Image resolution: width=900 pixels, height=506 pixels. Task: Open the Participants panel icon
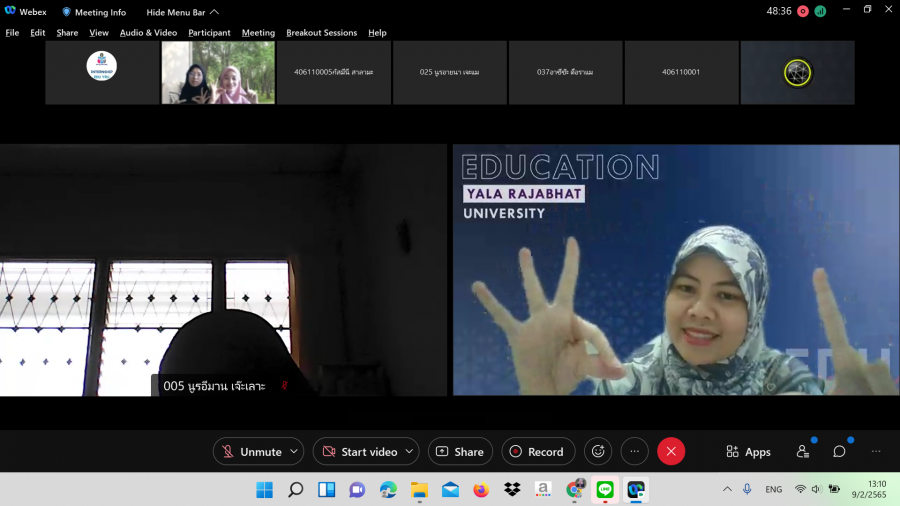802,452
